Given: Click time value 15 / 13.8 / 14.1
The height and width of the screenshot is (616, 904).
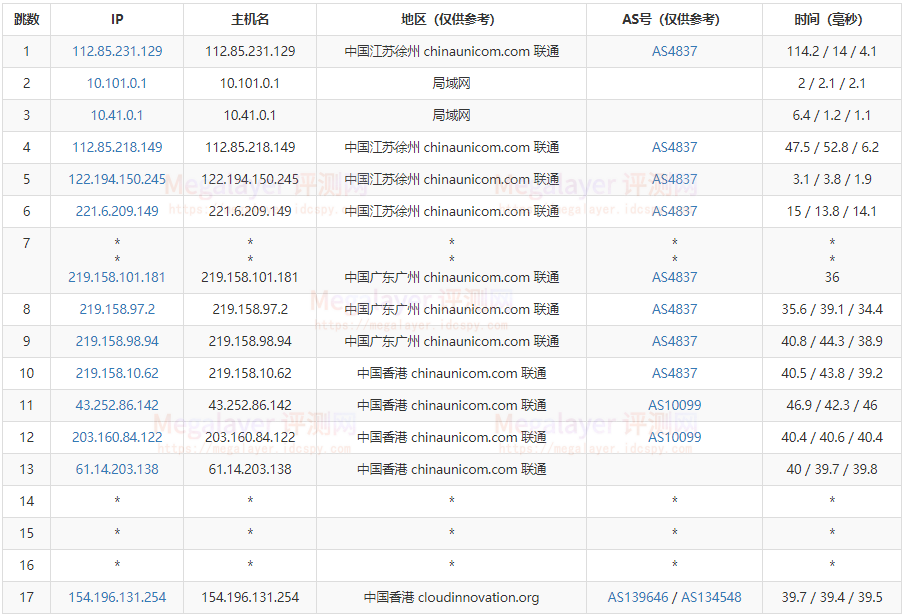Looking at the screenshot, I should pos(832,211).
